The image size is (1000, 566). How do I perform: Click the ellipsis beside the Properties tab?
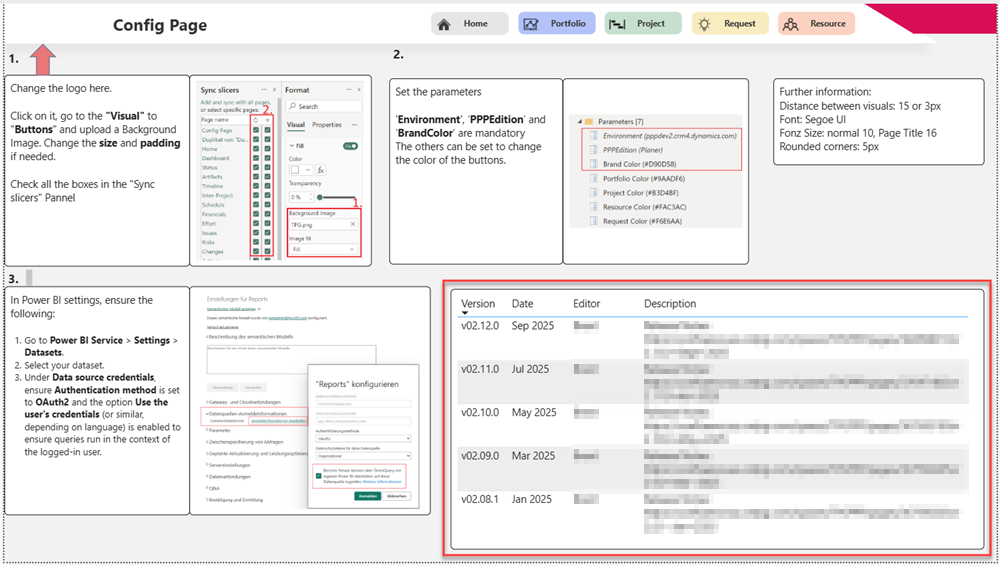(x=354, y=125)
